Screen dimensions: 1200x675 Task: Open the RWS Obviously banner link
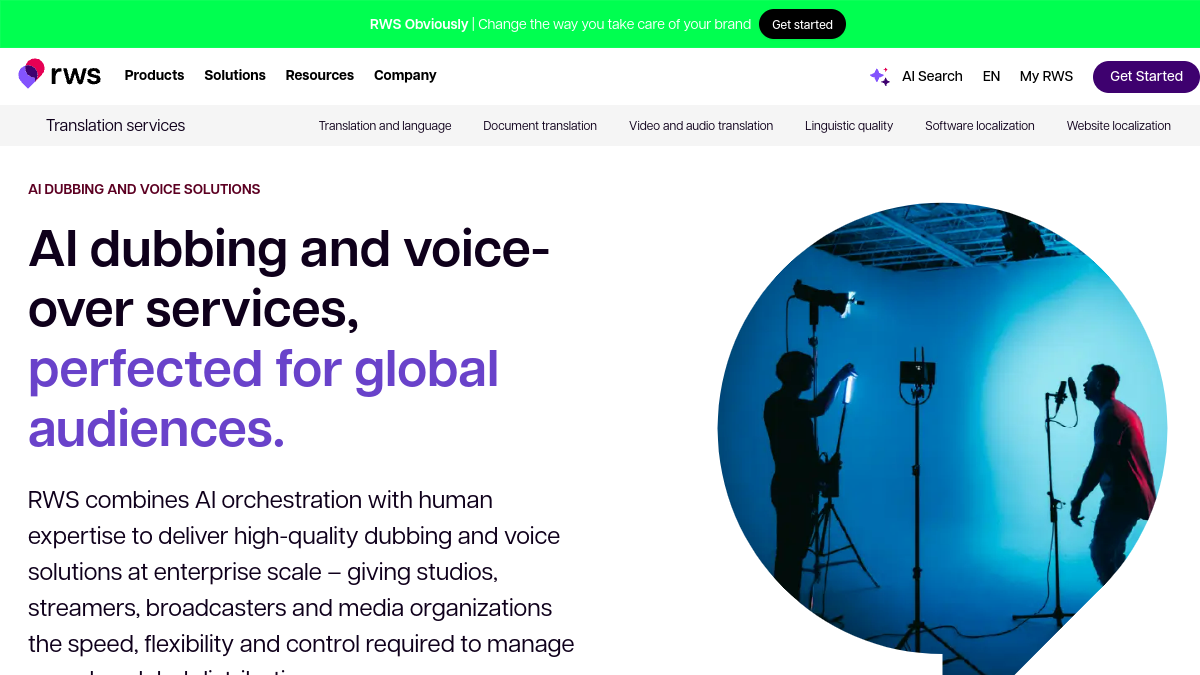[x=419, y=24]
